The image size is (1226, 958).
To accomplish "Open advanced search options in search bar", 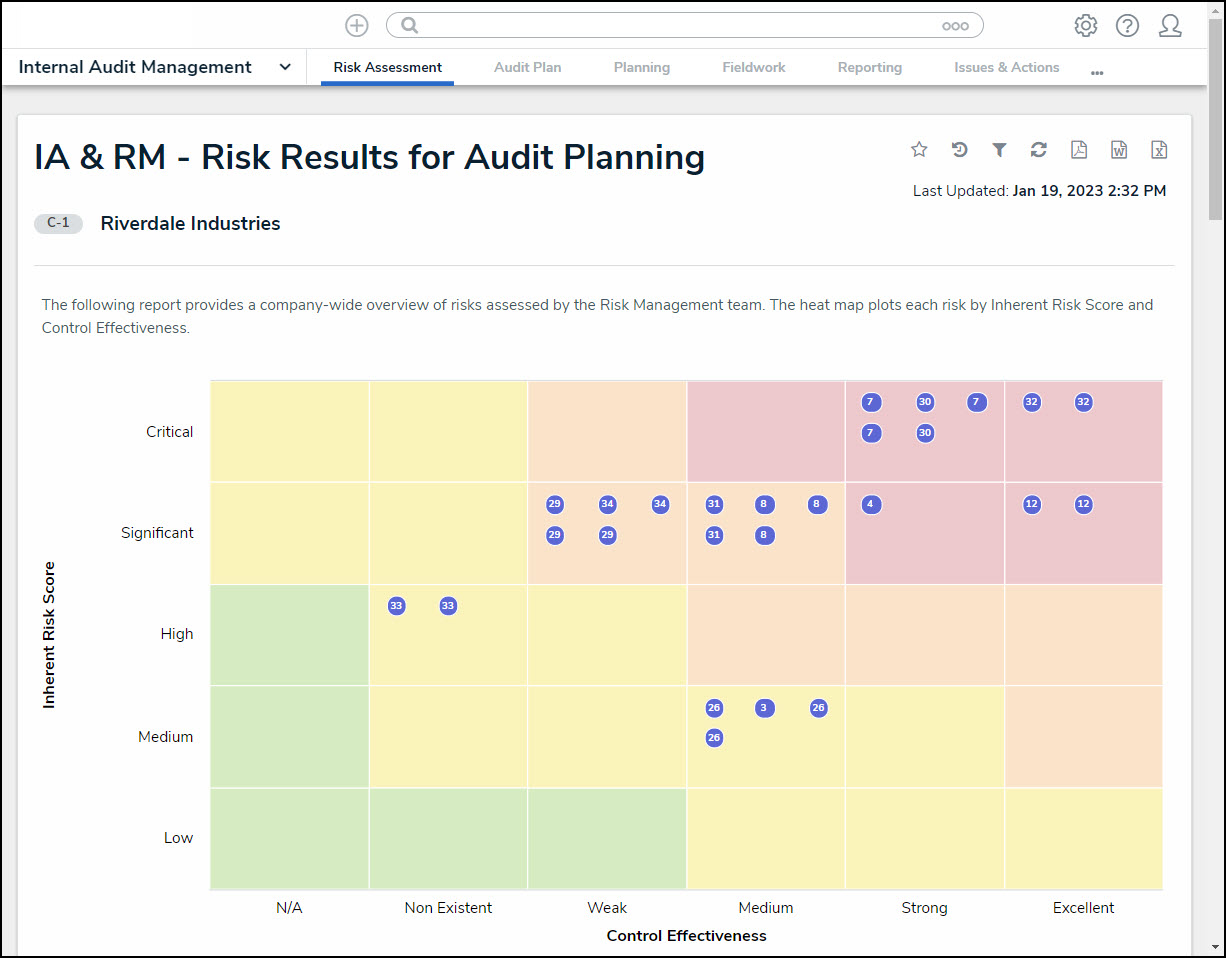I will tap(955, 26).
